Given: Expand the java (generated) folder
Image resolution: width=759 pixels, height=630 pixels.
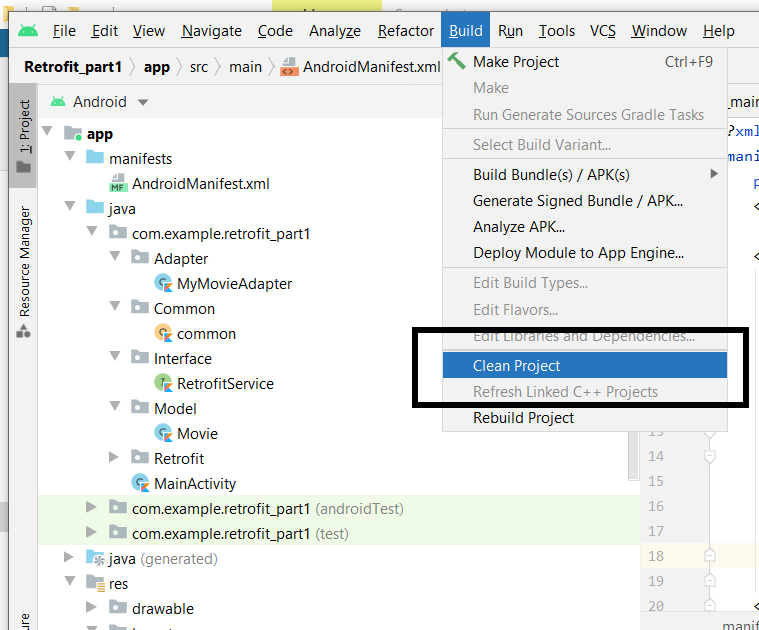Looking at the screenshot, I should tap(70, 559).
